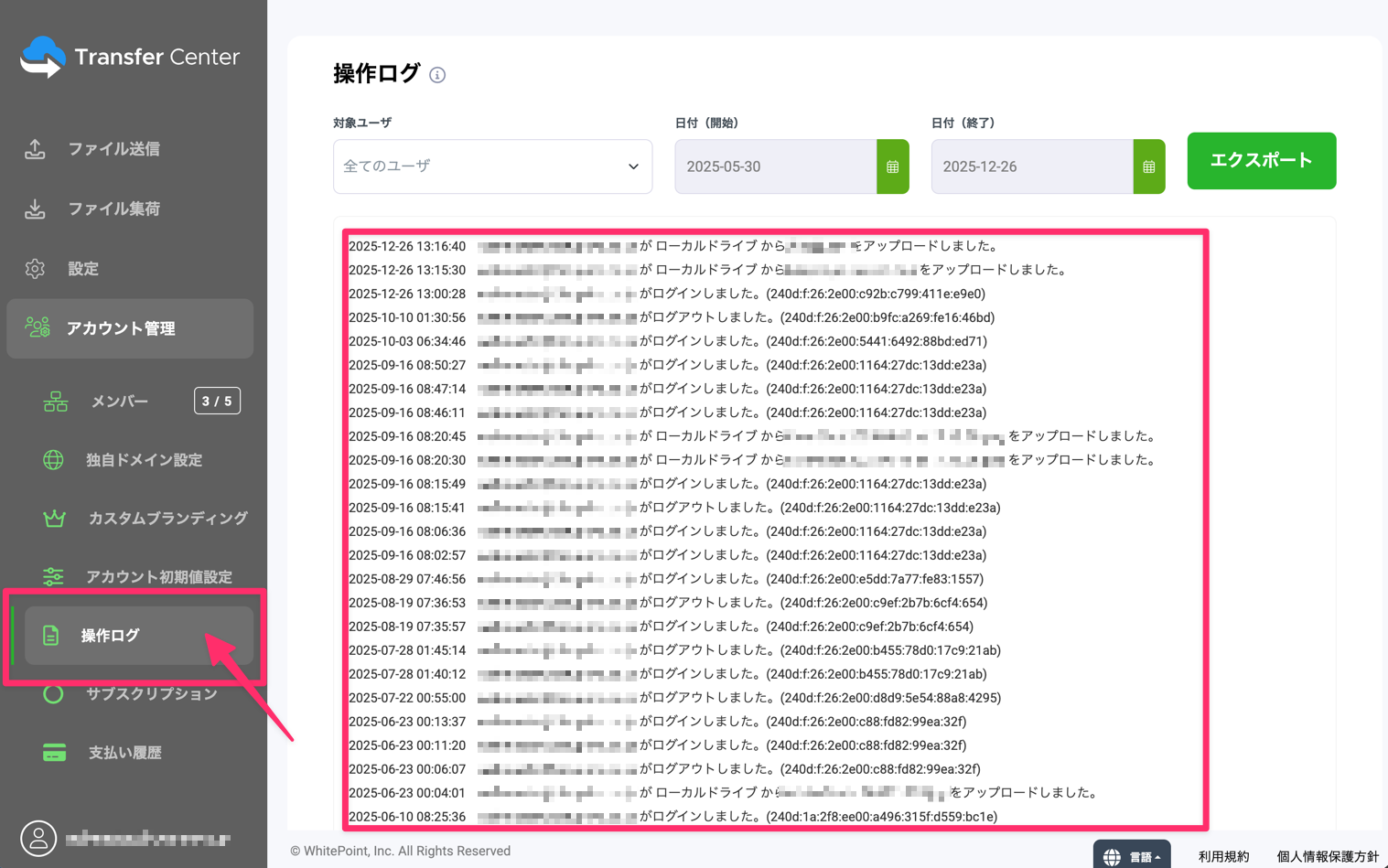Viewport: 1388px width, 868px height.
Task: Expand the 言語 language selector
Action: 1132,854
